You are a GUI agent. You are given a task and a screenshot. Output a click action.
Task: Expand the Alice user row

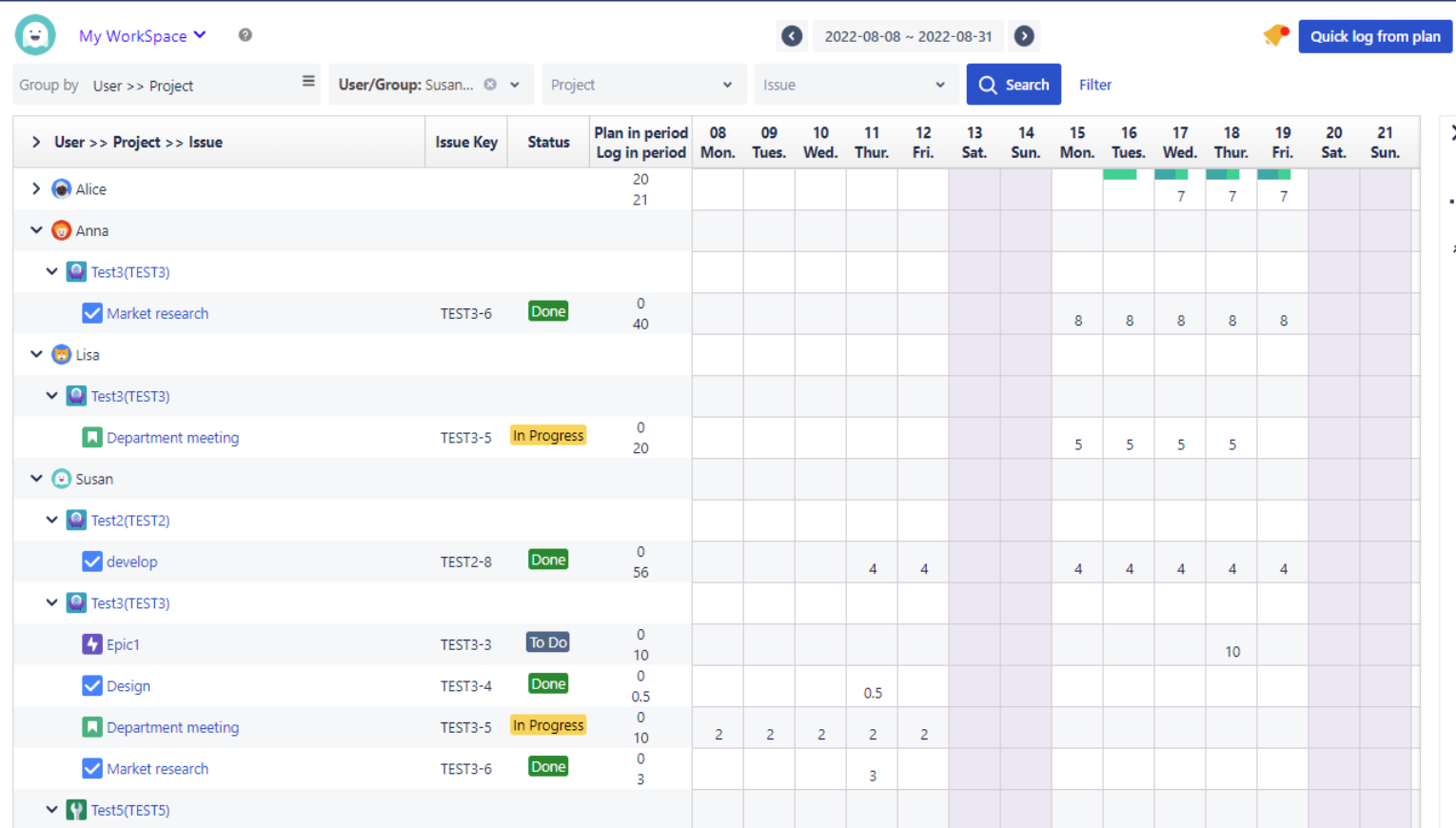pyautogui.click(x=36, y=188)
